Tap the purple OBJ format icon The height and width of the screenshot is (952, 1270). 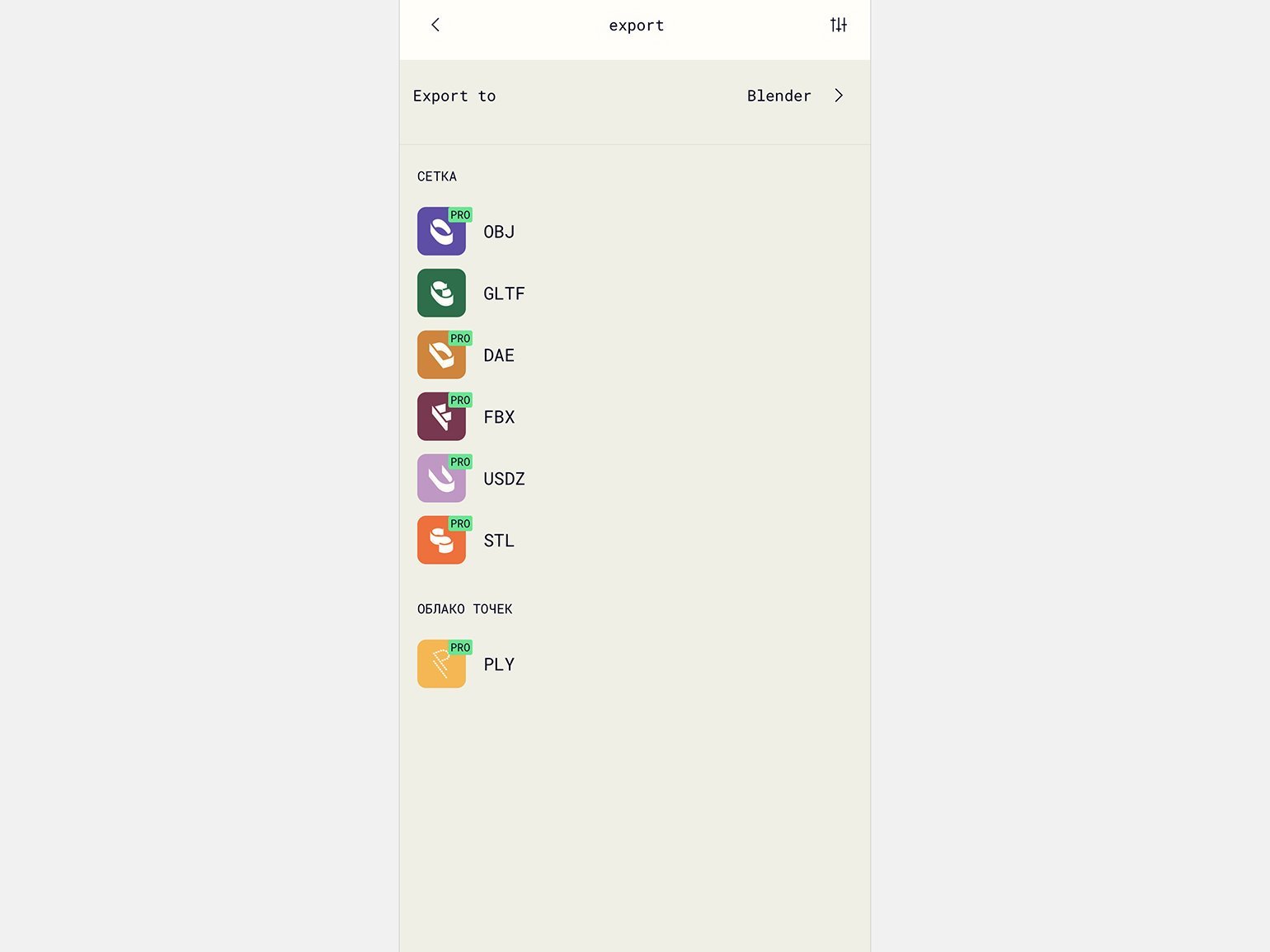pos(441,232)
